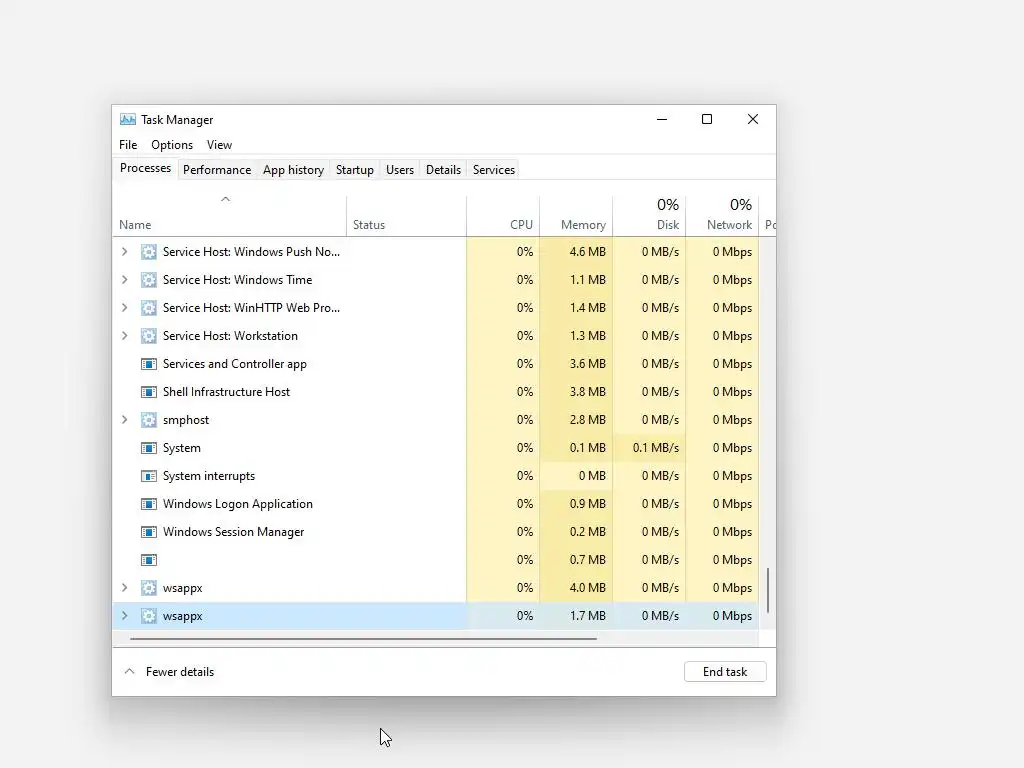Sort by the Network column header
The height and width of the screenshot is (768, 1024).
pos(722,216)
